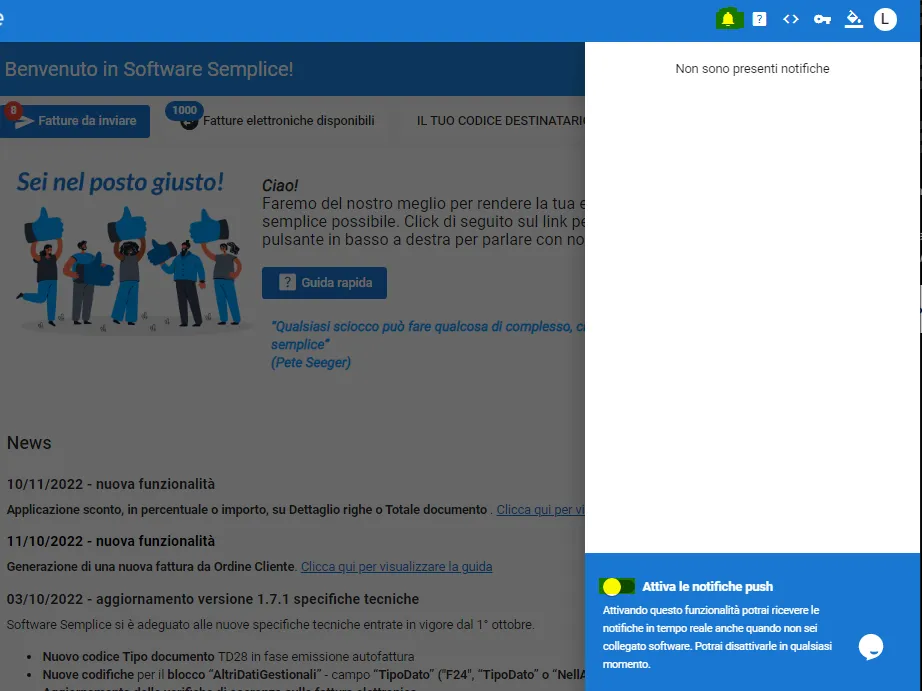
Task: Click the Pete Seeger quote attribution
Action: click(x=310, y=362)
